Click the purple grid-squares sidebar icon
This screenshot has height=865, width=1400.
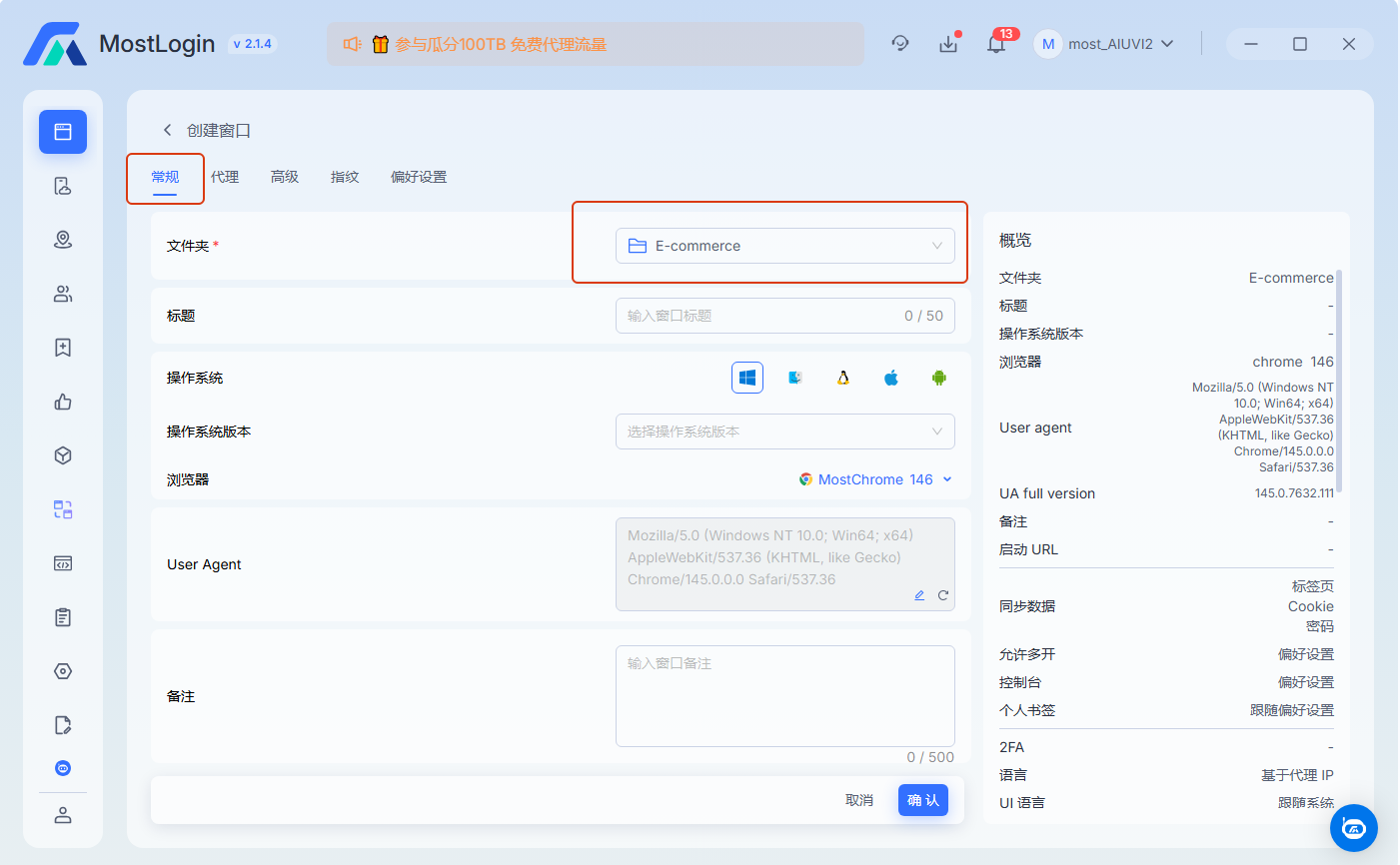pyautogui.click(x=63, y=509)
